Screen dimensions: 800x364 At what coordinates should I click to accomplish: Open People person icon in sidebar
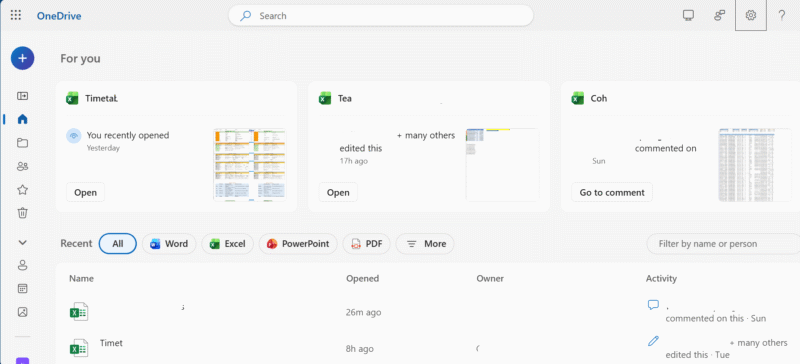click(x=22, y=265)
